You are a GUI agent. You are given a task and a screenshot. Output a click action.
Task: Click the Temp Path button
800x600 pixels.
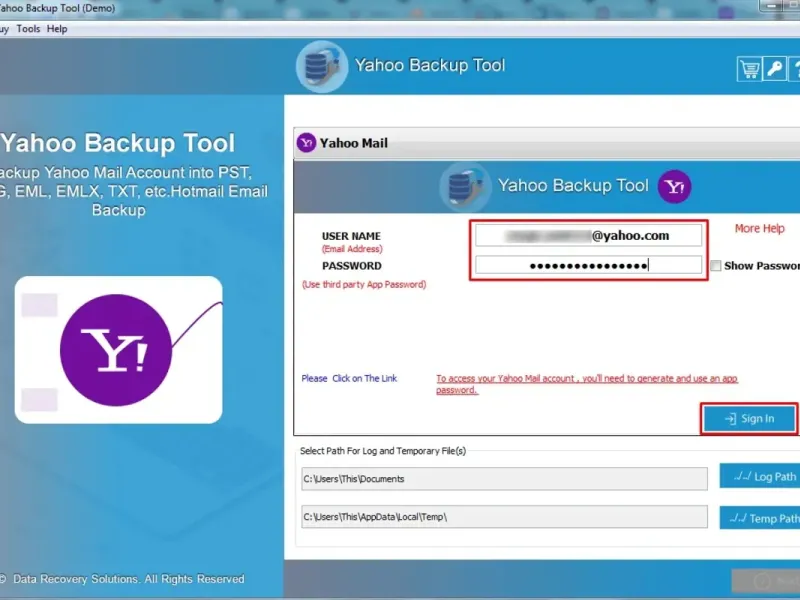760,518
